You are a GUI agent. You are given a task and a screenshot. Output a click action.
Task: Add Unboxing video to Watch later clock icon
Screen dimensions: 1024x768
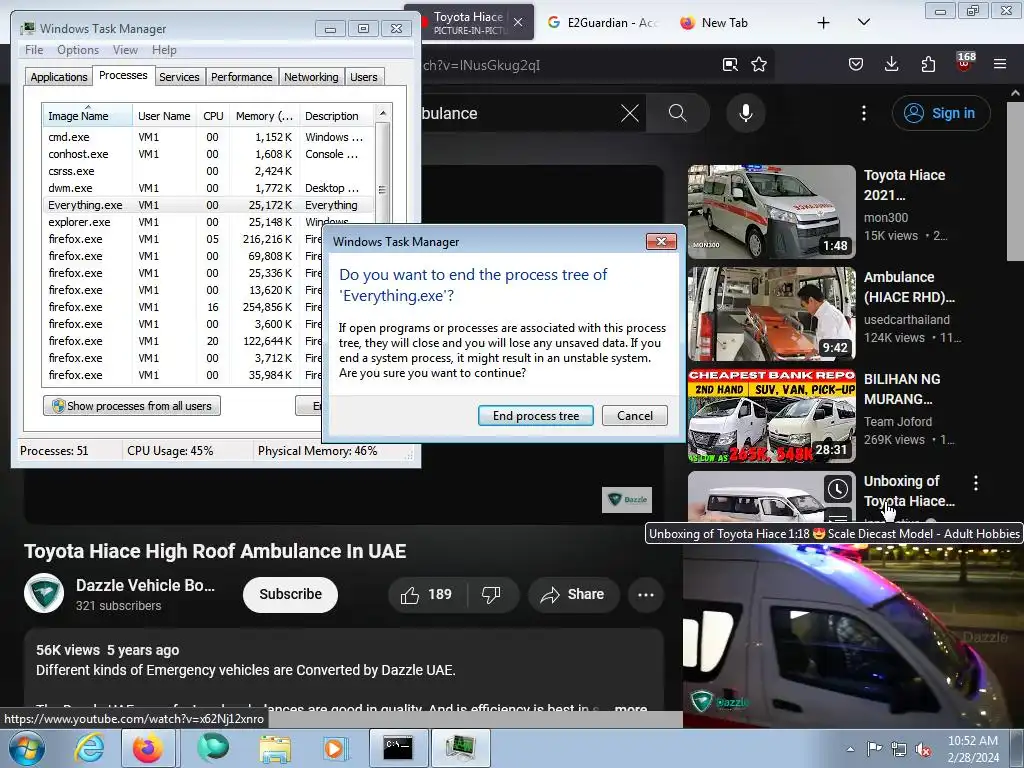pos(838,488)
